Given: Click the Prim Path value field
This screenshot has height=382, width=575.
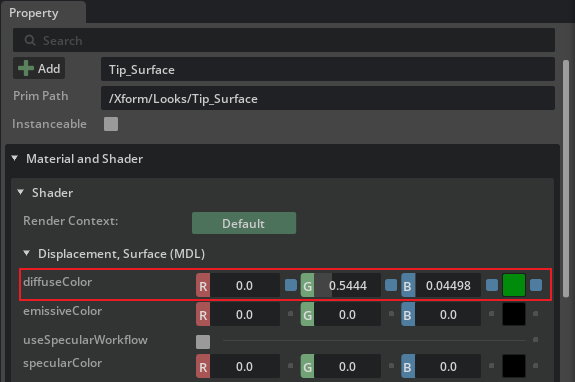Looking at the screenshot, I should [x=328, y=98].
